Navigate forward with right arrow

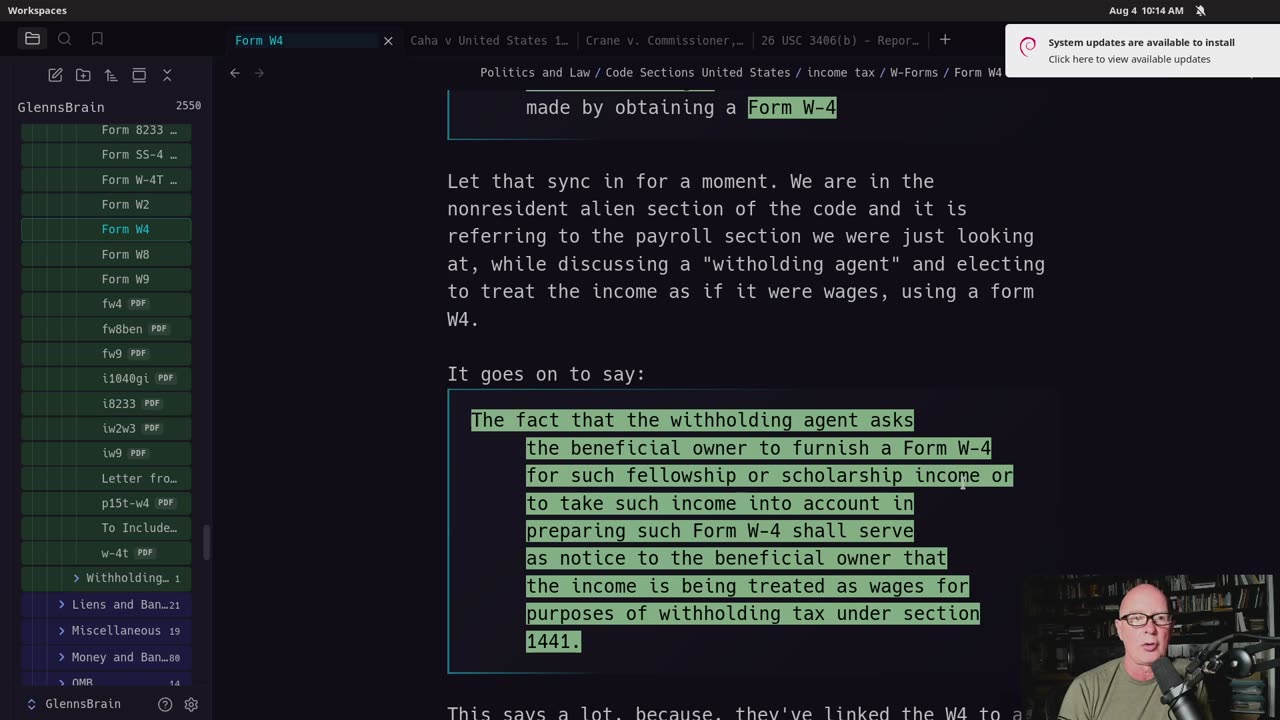(259, 73)
